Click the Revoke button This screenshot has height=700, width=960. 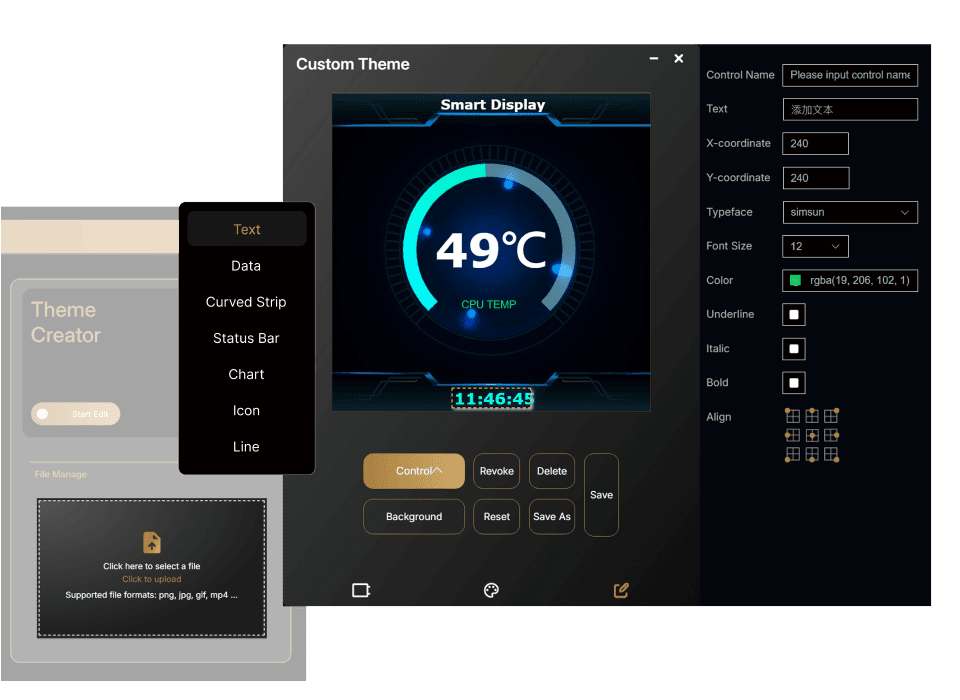coord(496,471)
